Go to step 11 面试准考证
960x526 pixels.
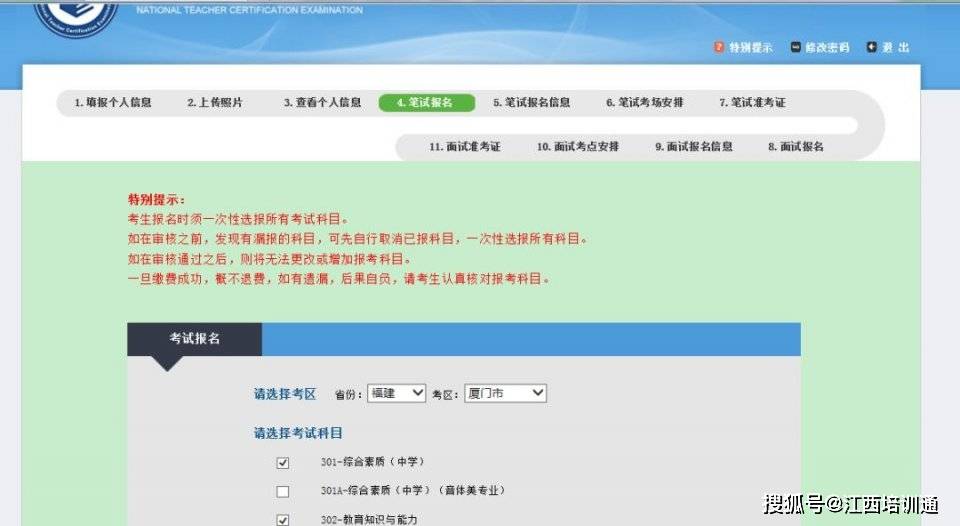pyautogui.click(x=465, y=146)
